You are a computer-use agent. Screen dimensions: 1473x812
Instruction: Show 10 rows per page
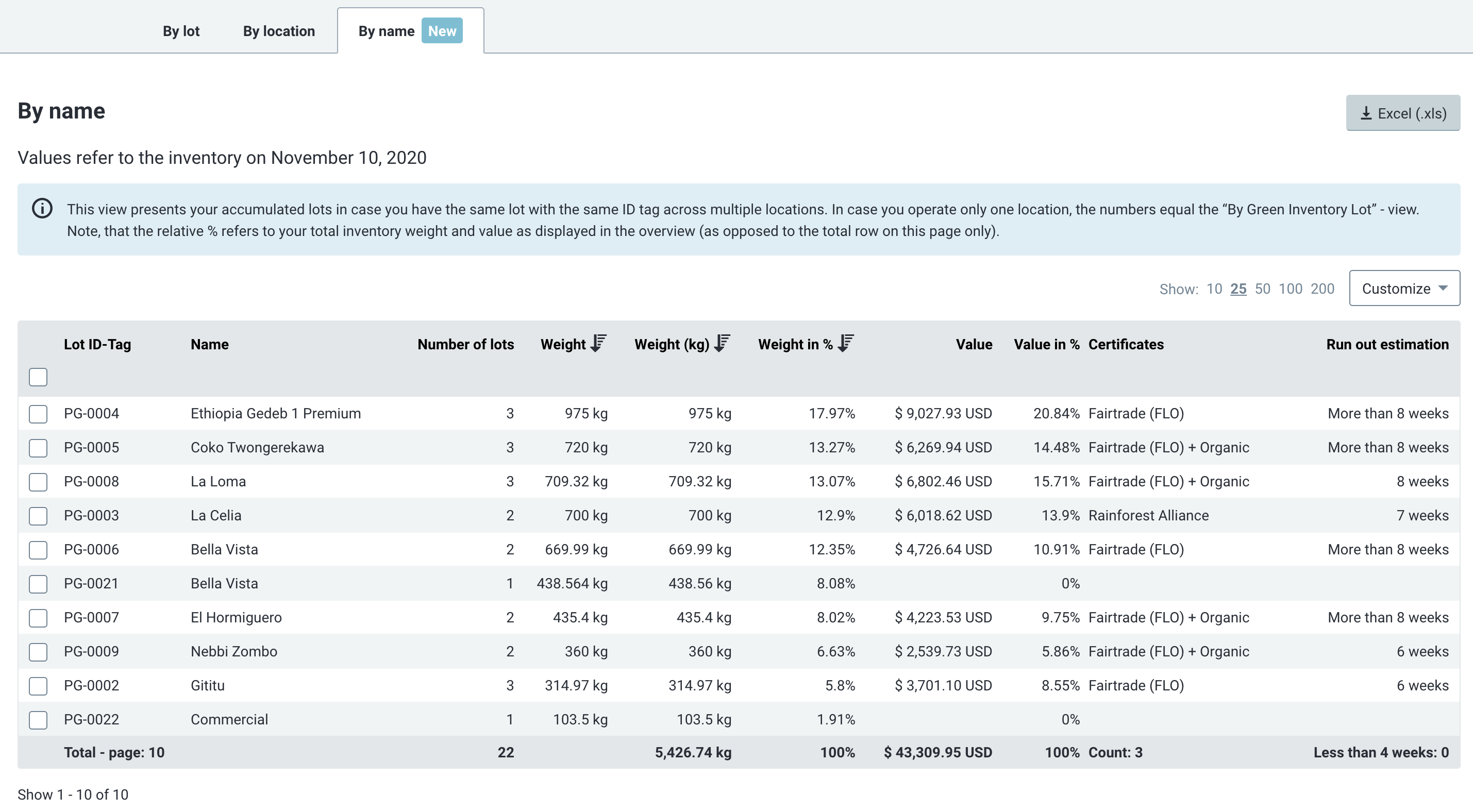1214,289
